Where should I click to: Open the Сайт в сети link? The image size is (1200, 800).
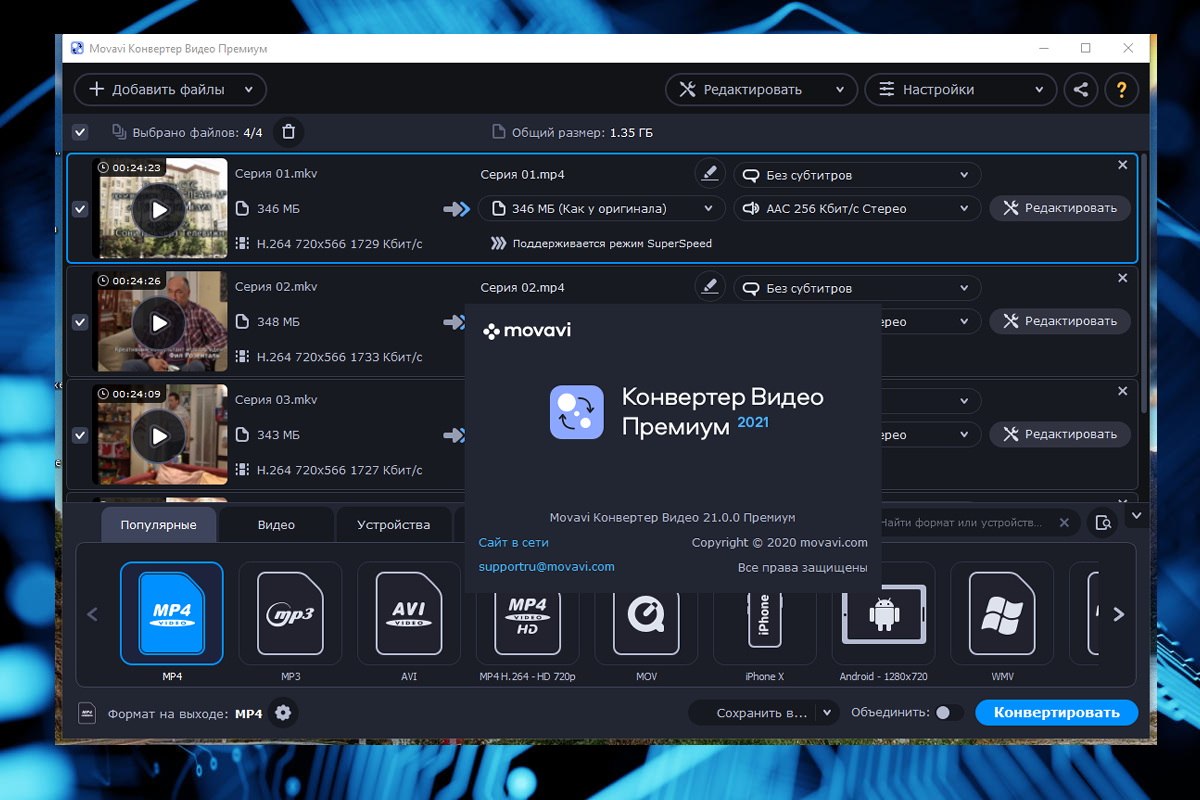(513, 542)
